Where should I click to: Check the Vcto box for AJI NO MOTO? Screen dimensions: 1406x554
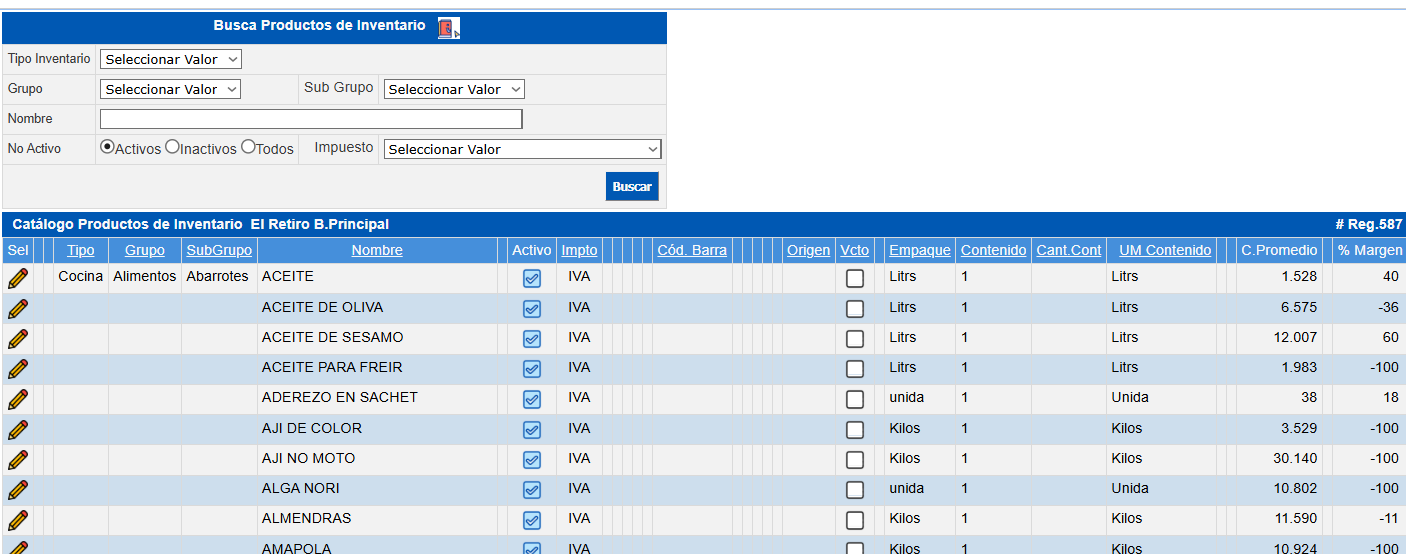[x=855, y=460]
